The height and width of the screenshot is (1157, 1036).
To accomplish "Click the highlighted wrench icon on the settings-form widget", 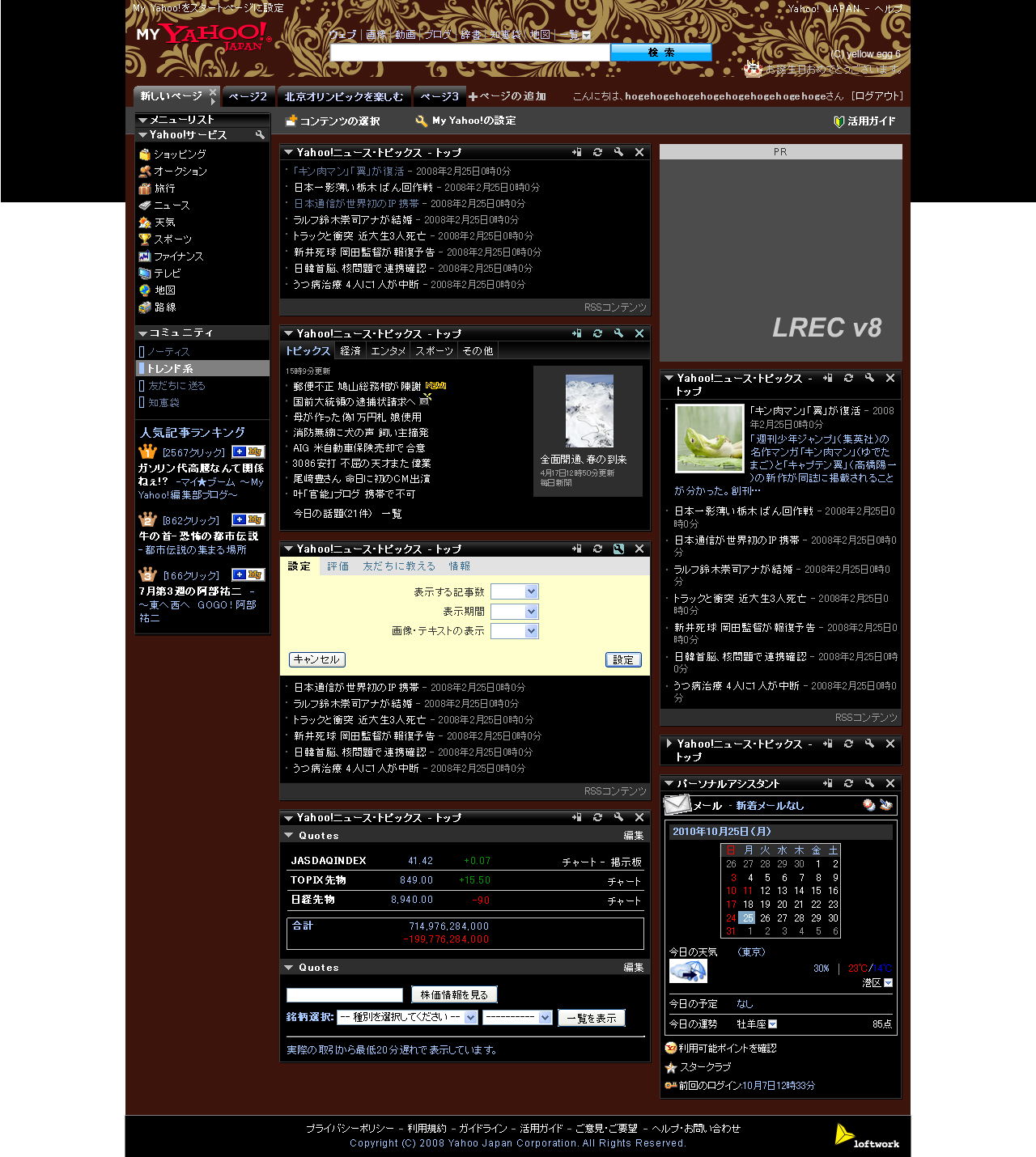I will (x=618, y=549).
